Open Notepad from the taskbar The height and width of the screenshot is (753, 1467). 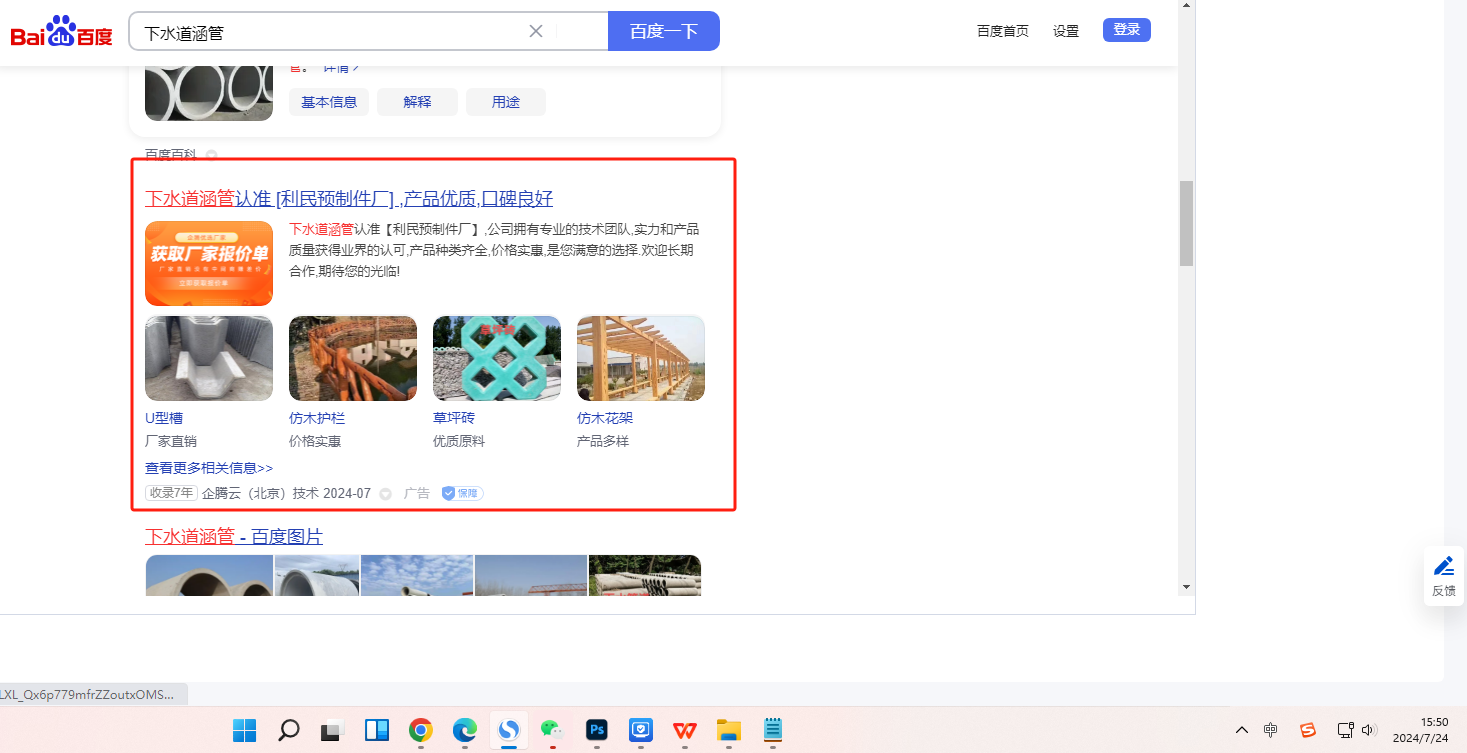(x=772, y=731)
